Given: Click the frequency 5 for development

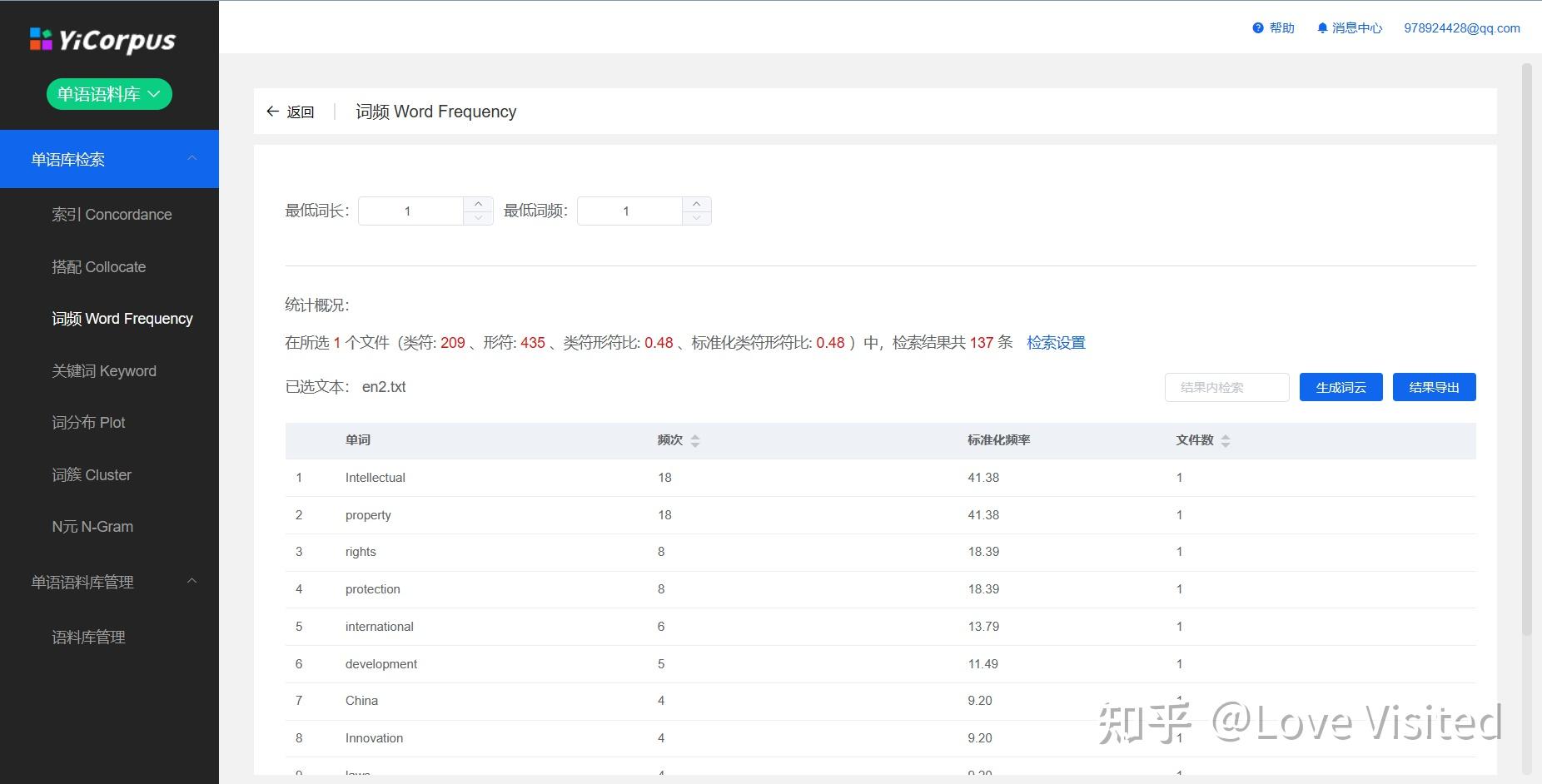Looking at the screenshot, I should 661,664.
